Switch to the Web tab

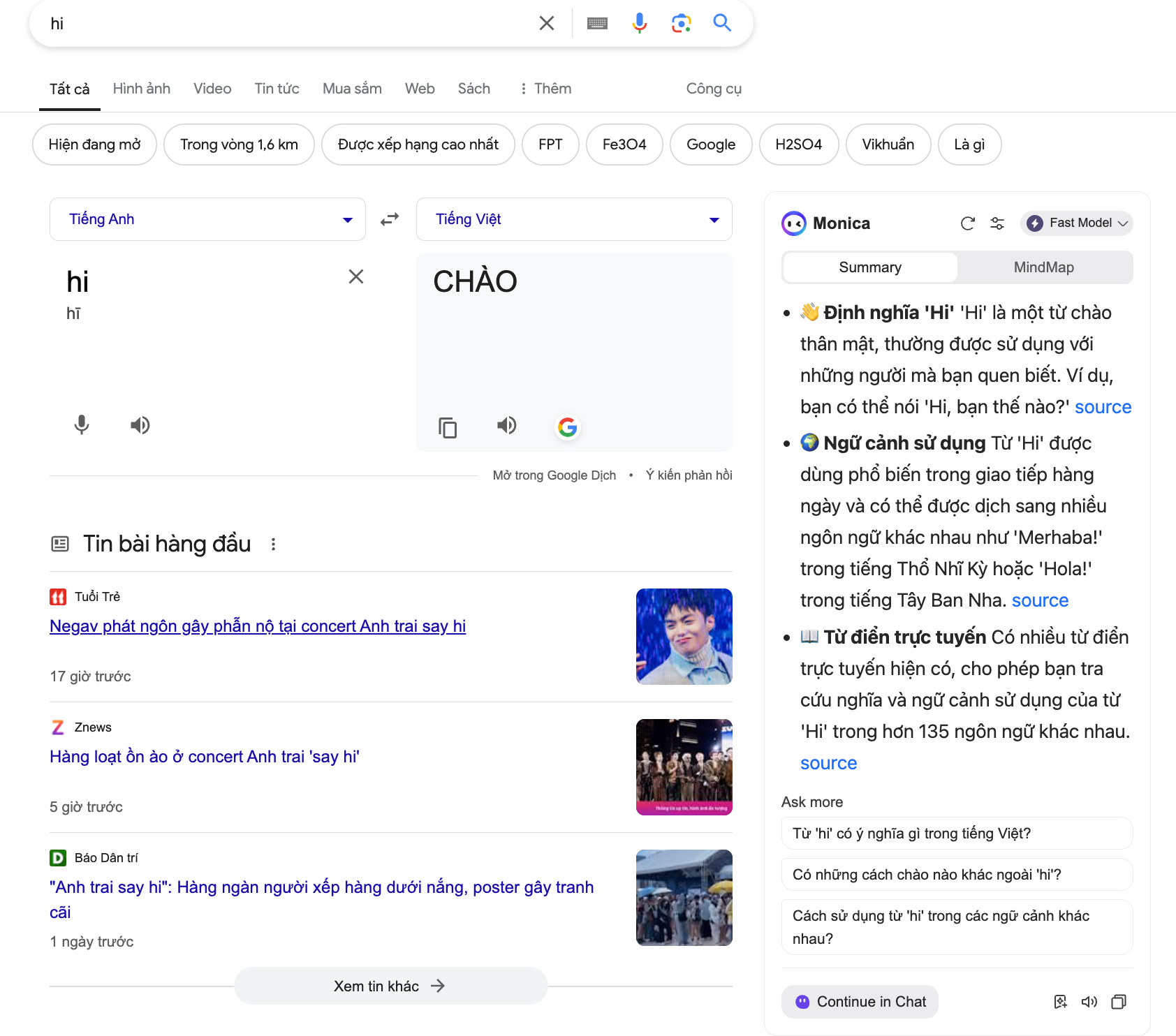tap(420, 89)
